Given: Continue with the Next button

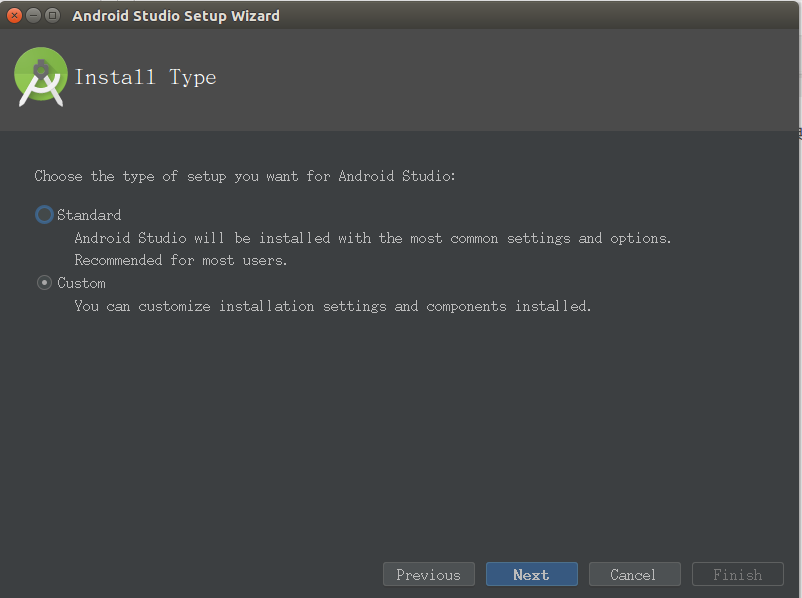Looking at the screenshot, I should coord(531,574).
